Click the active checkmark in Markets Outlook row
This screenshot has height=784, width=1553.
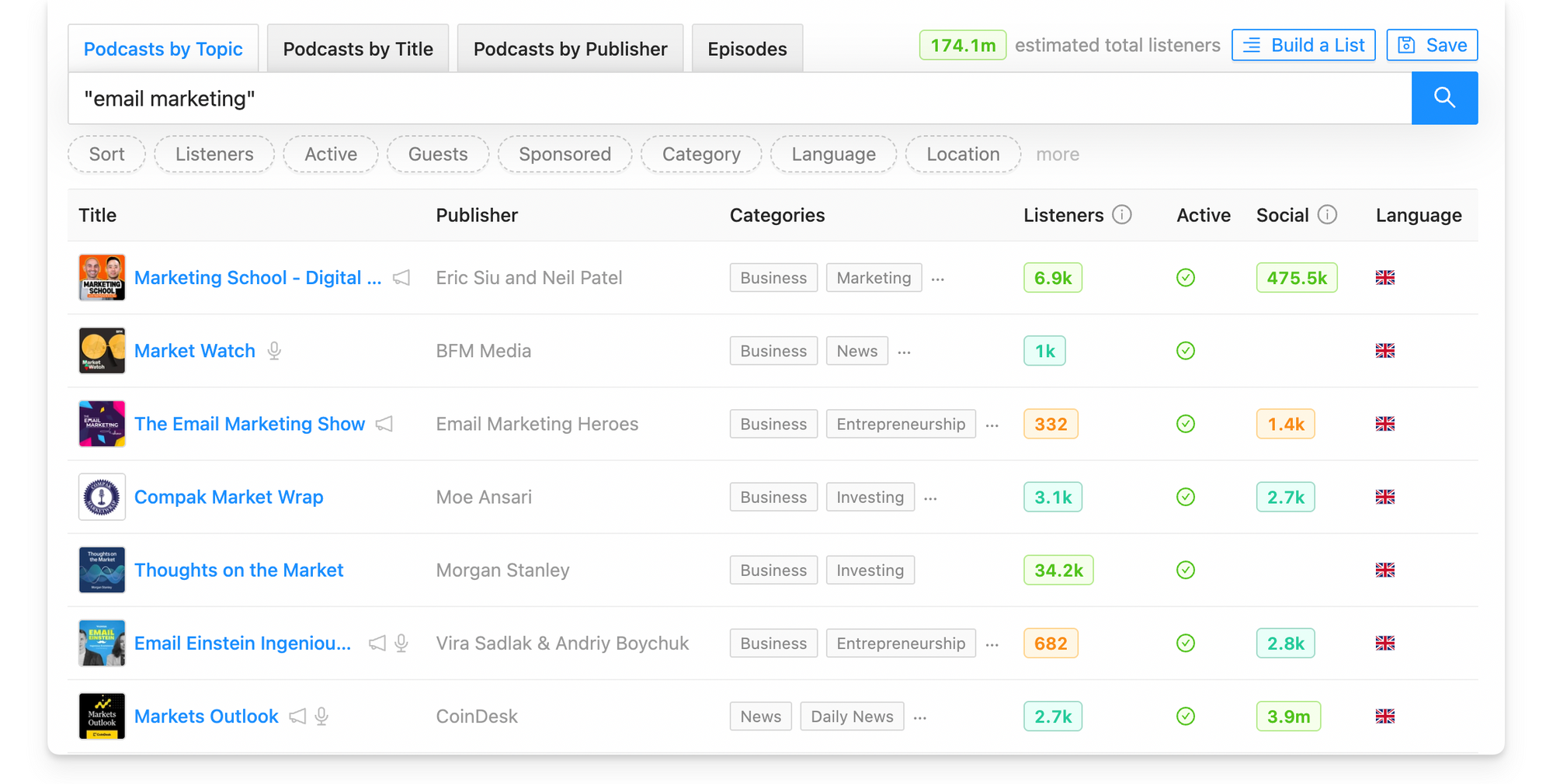point(1185,716)
